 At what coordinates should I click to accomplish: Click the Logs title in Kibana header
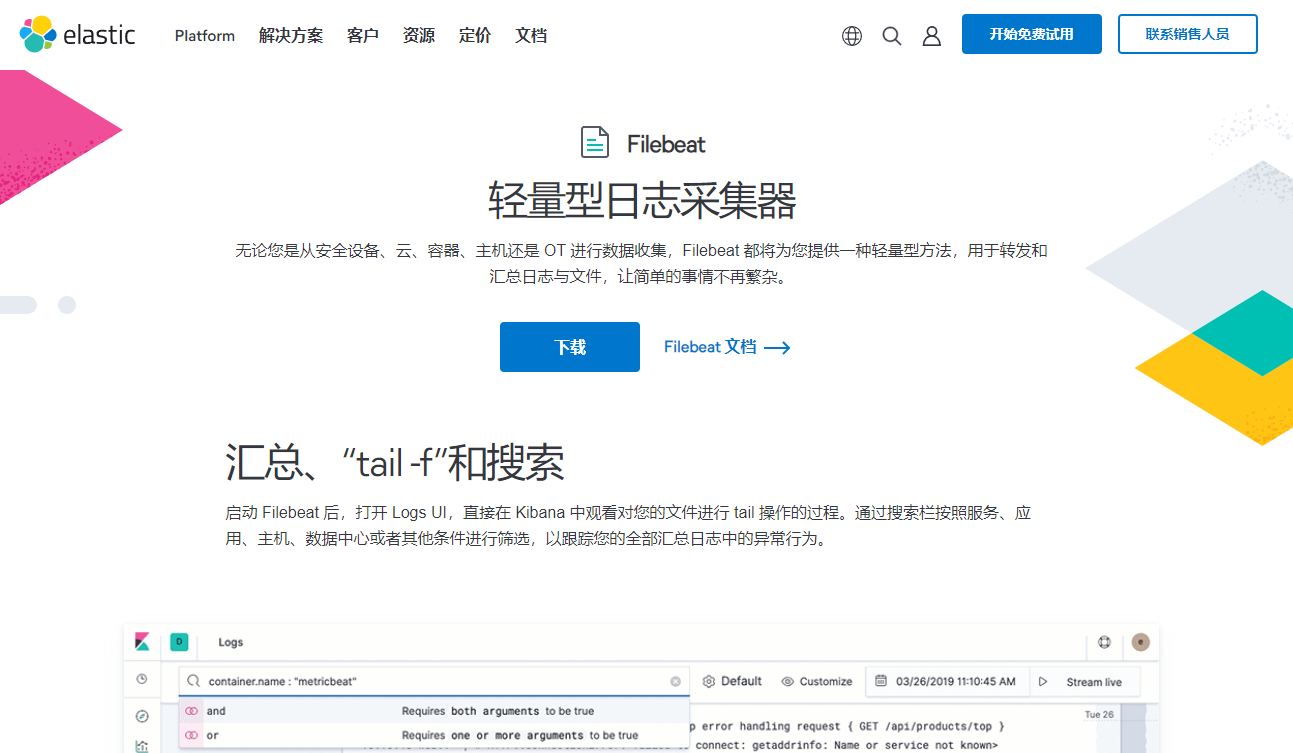[231, 642]
